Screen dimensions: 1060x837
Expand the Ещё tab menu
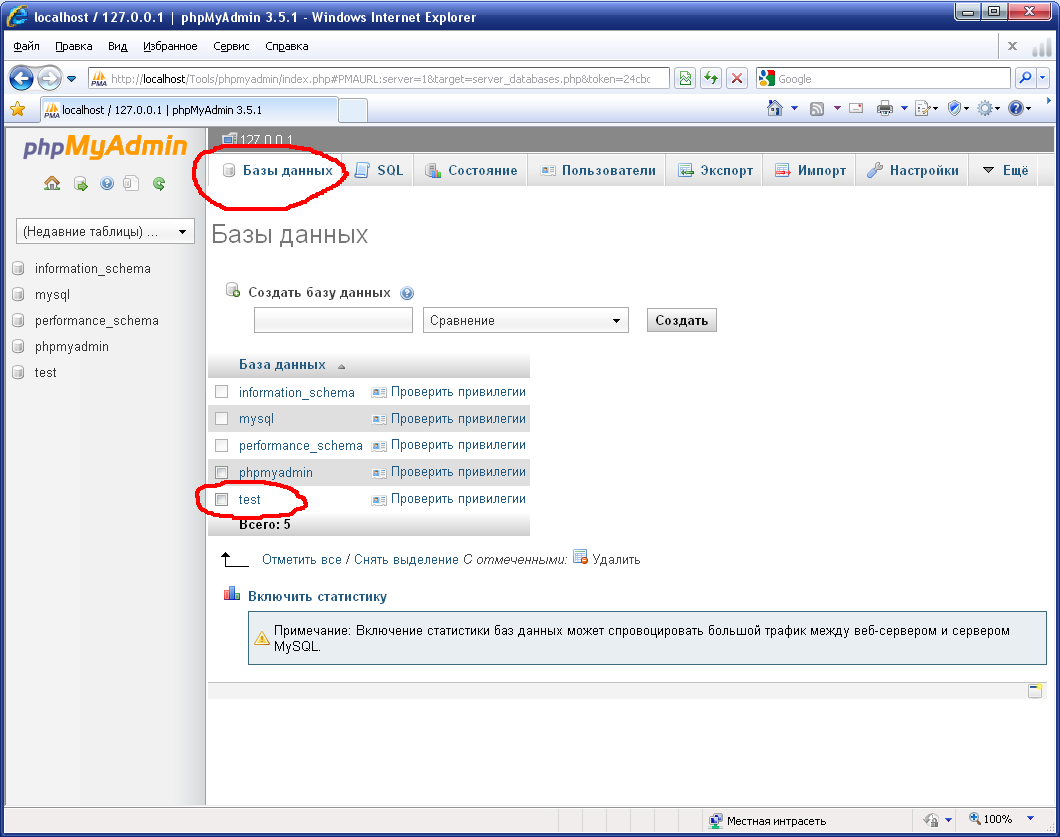click(1005, 170)
